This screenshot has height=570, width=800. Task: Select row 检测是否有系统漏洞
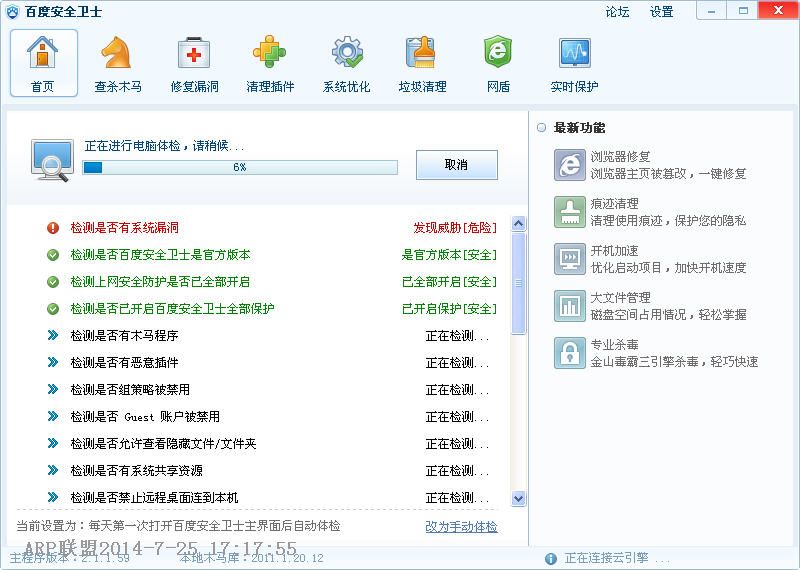pos(270,228)
